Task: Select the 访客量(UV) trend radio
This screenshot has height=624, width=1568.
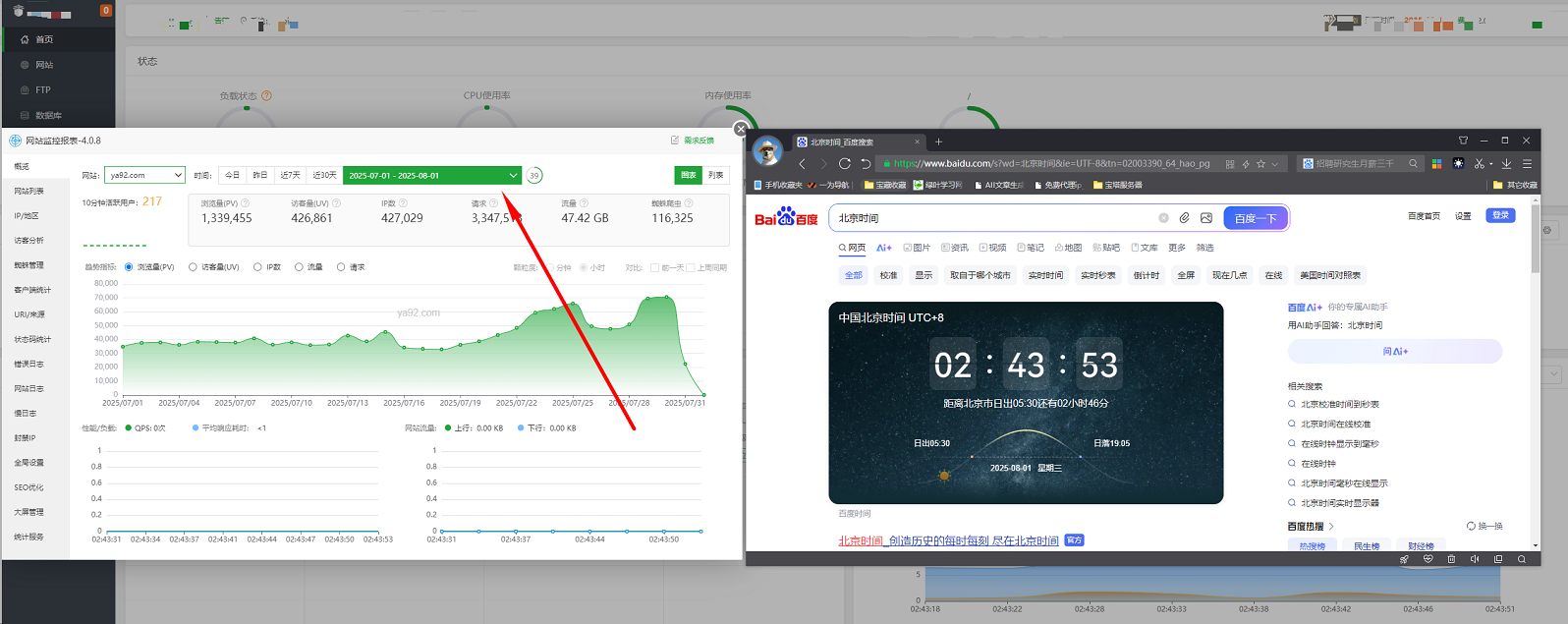Action: [x=193, y=267]
